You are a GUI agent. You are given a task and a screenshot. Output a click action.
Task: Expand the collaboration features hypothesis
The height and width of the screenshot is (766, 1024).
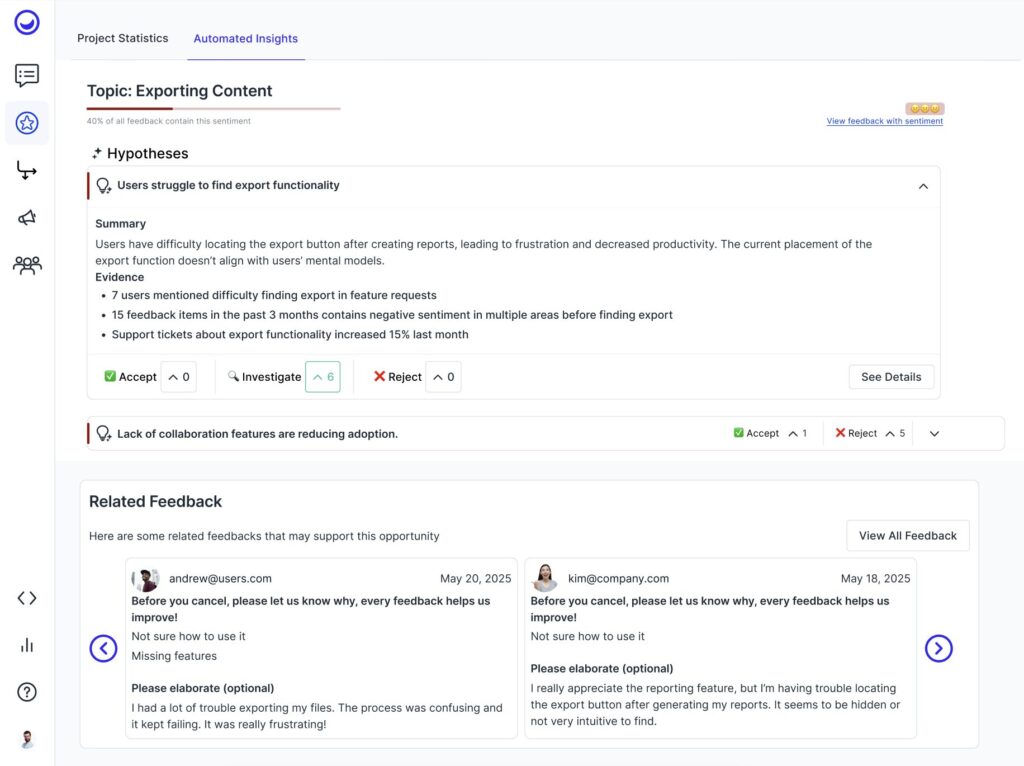point(934,434)
